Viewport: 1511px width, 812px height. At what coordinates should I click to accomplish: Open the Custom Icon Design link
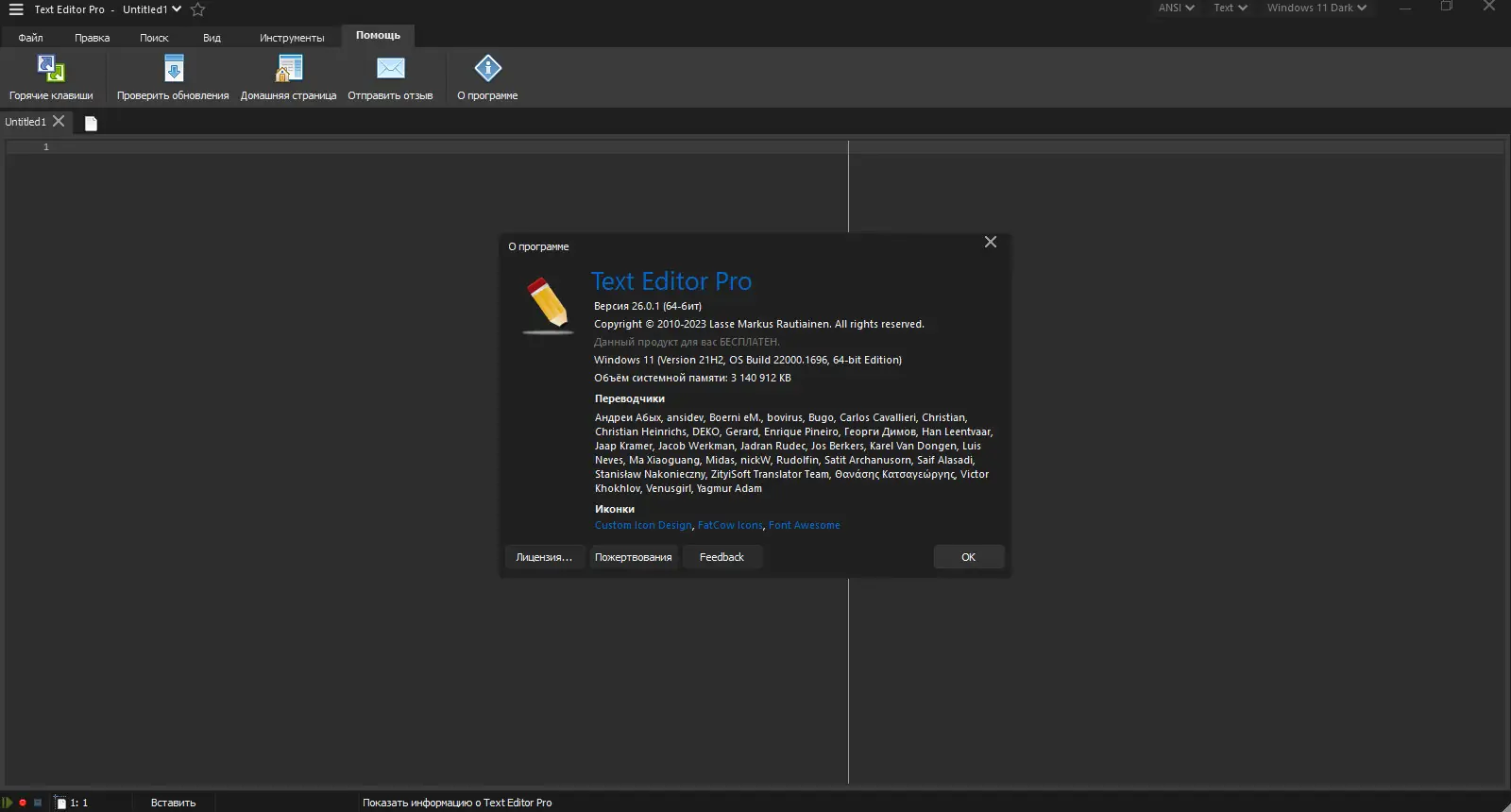click(643, 525)
